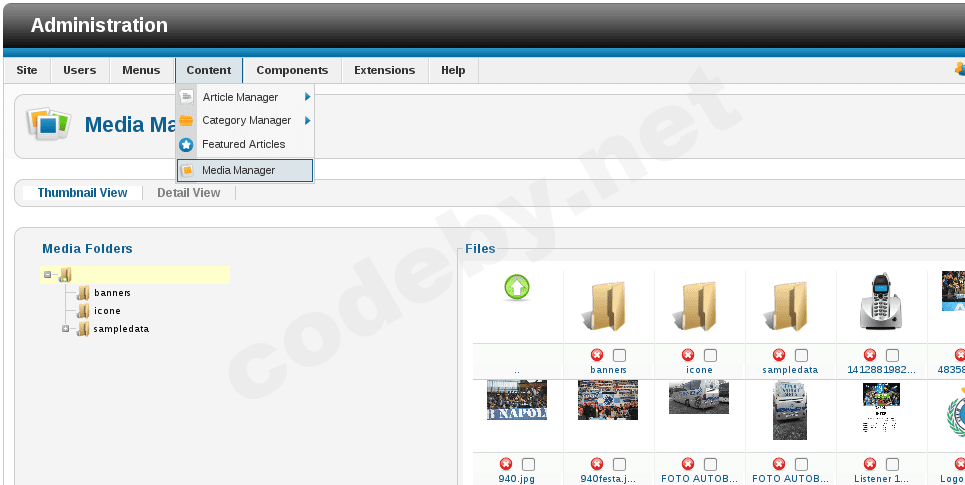Click the Category Manager folder icon
The image size is (965, 485).
[186, 121]
